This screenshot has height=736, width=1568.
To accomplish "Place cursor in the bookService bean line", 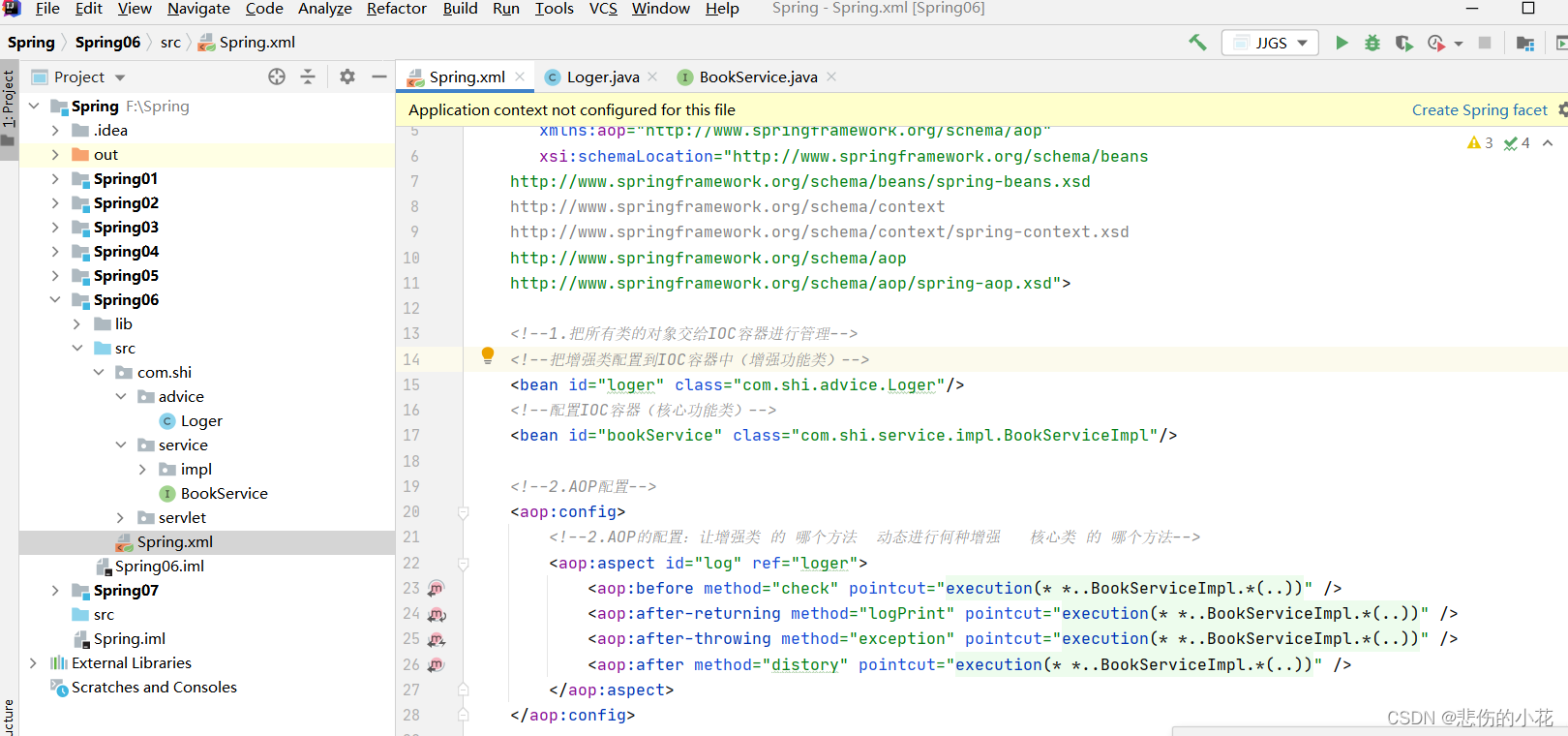I will [843, 436].
